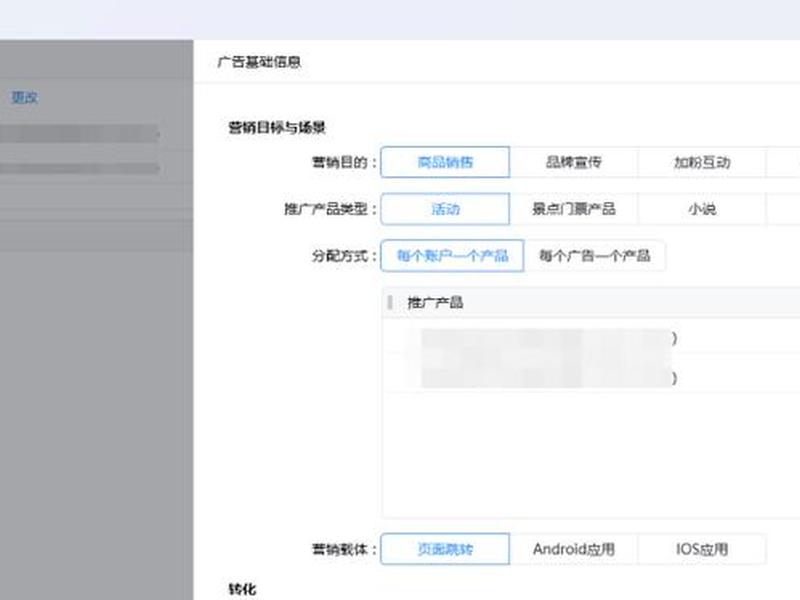Pick 小说 product type

702,209
